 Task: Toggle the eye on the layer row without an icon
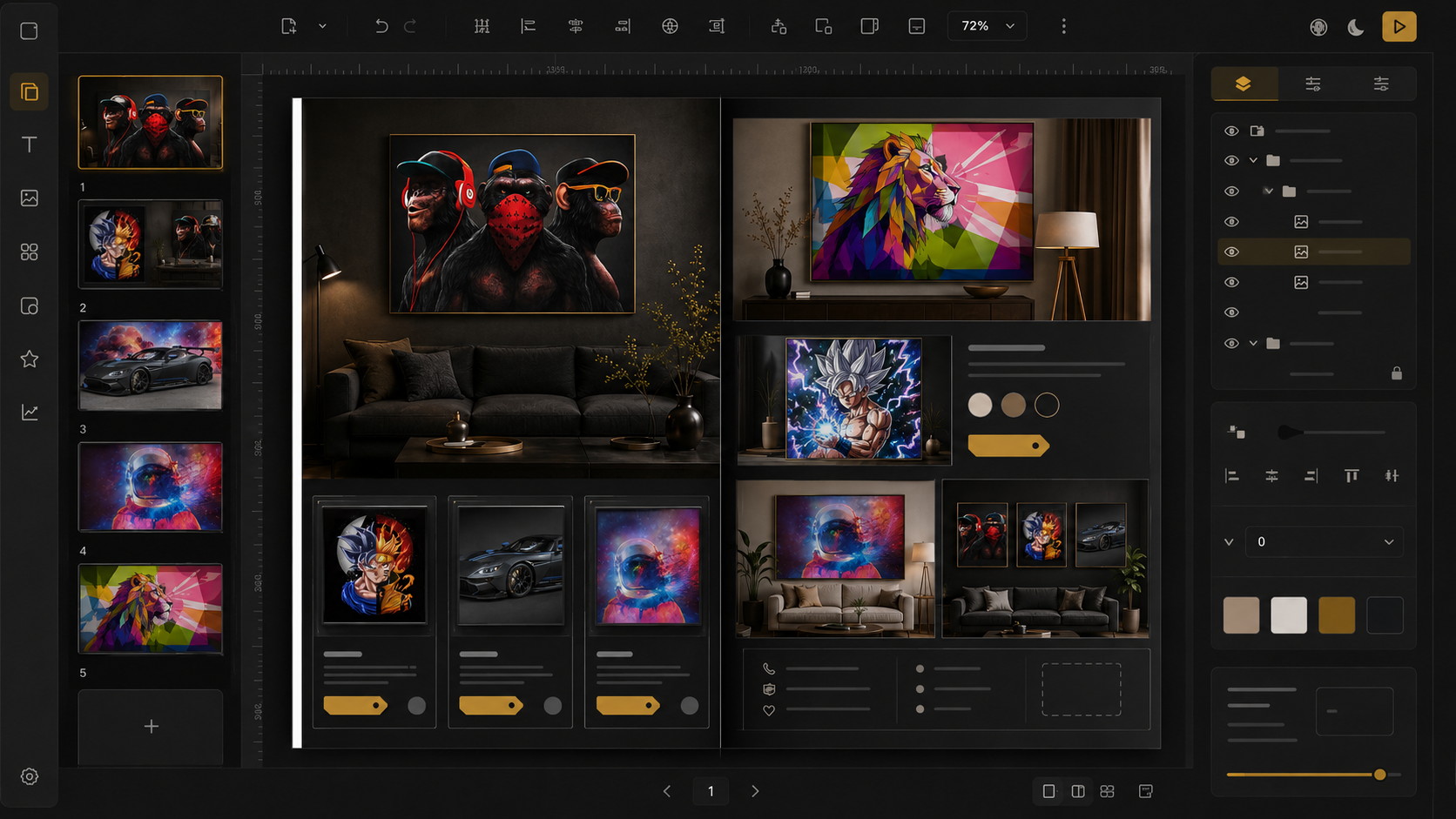pos(1231,312)
